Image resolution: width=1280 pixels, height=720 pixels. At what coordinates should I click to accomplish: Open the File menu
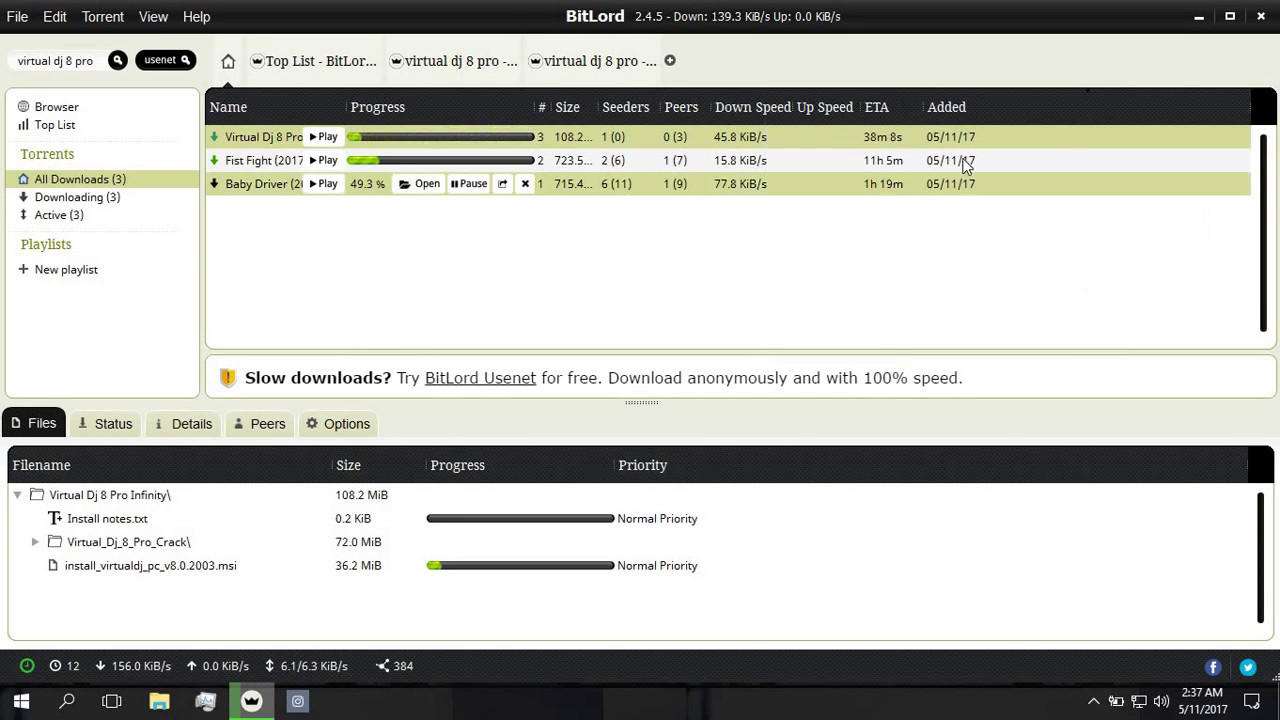[x=17, y=16]
